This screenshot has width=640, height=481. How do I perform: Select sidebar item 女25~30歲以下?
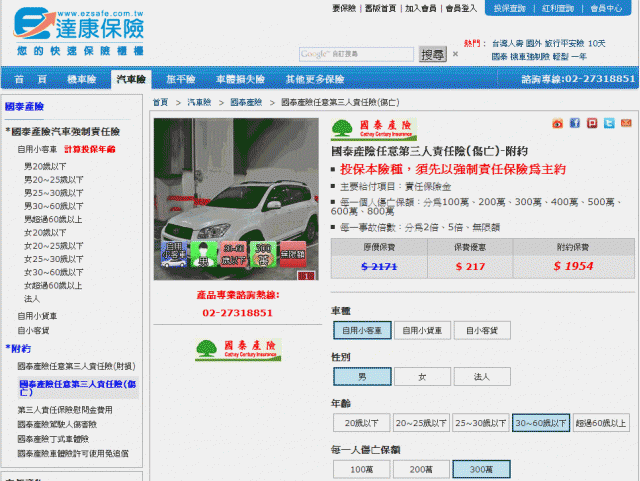[x=53, y=259]
